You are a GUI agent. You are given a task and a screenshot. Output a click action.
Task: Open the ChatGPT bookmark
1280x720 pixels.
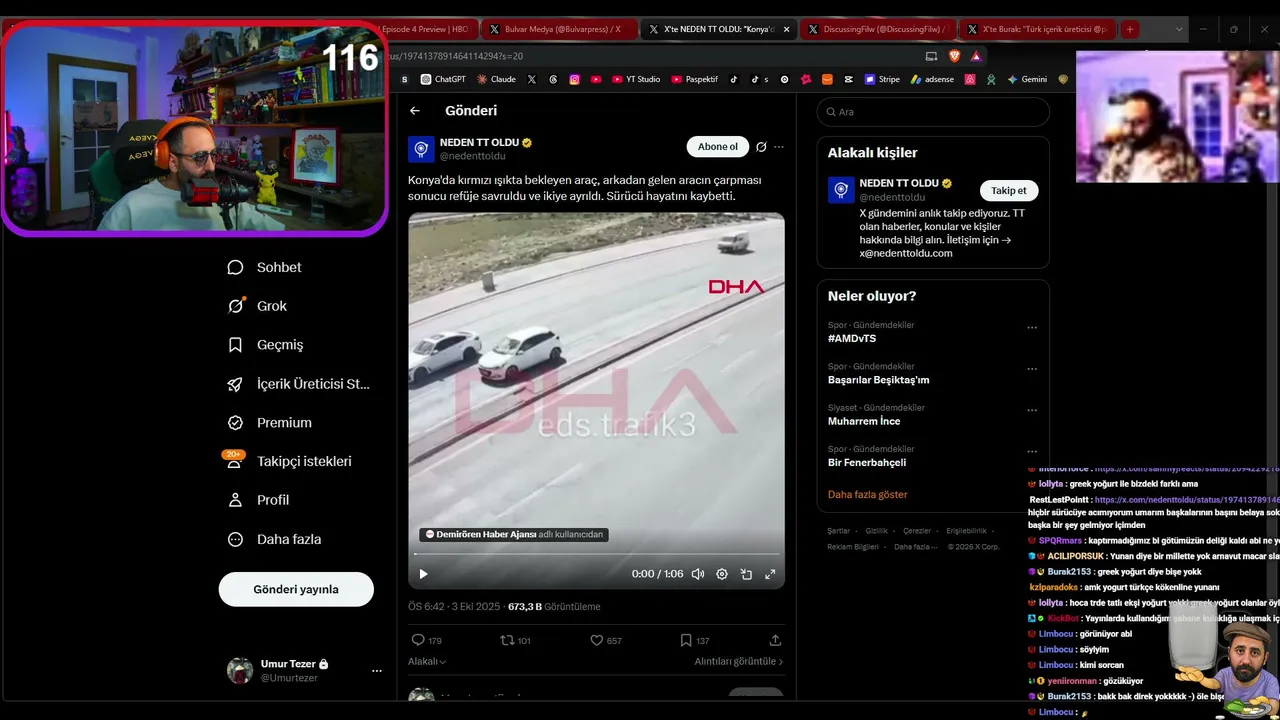tap(443, 79)
